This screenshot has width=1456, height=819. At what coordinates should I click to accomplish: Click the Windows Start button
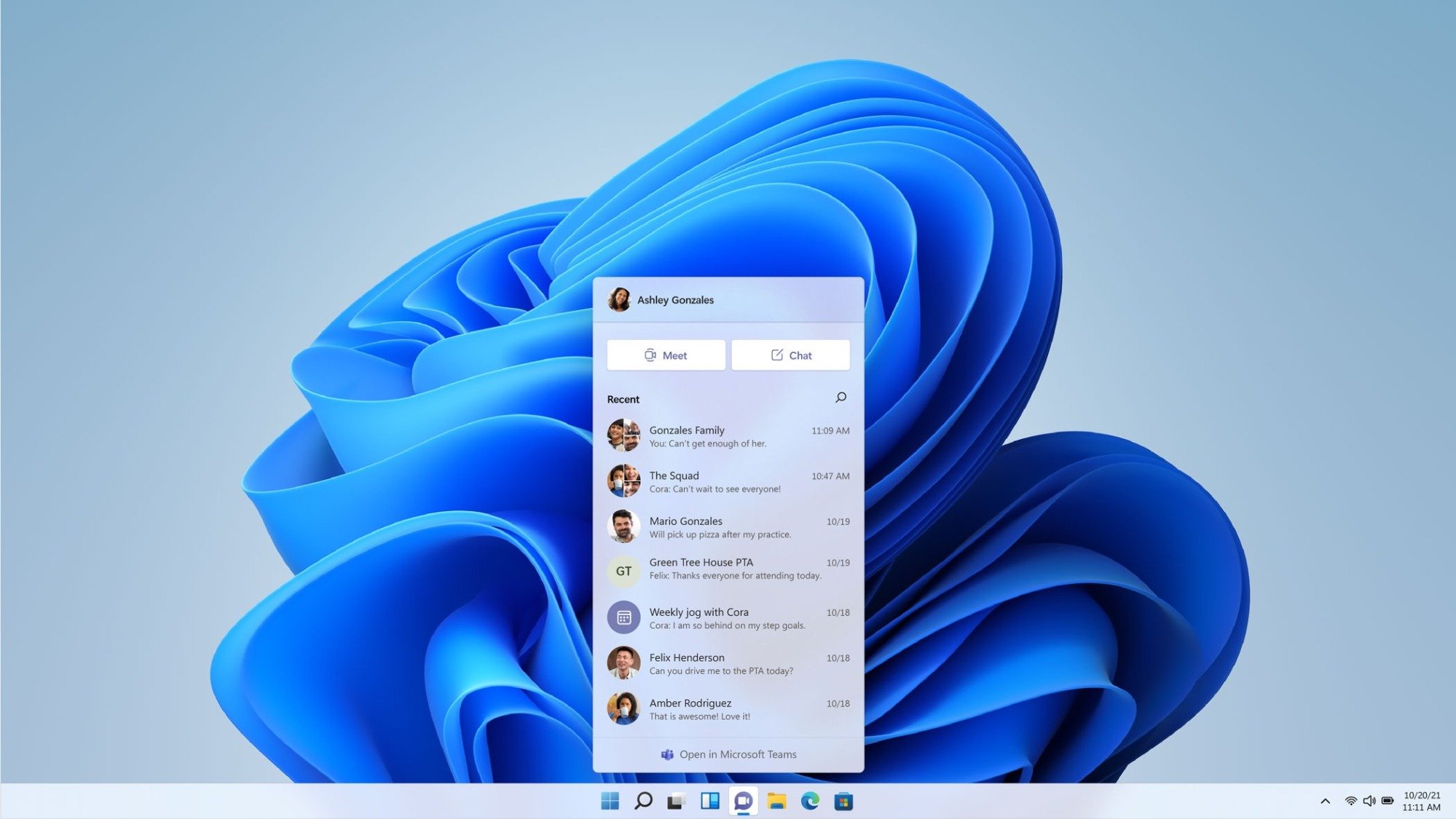tap(608, 800)
